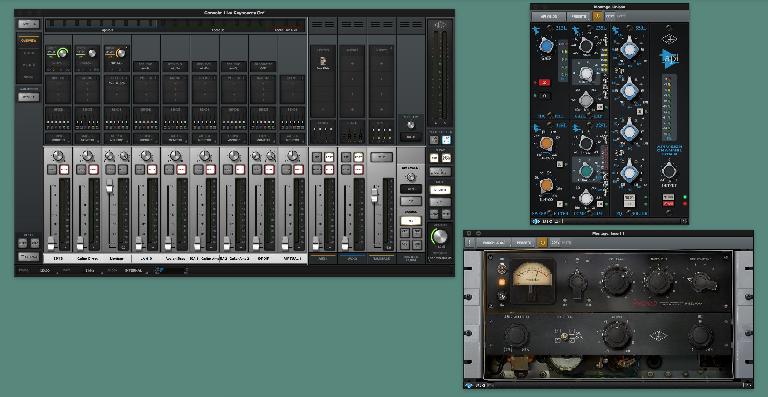Click the teal knob in API plugin

tap(586, 170)
